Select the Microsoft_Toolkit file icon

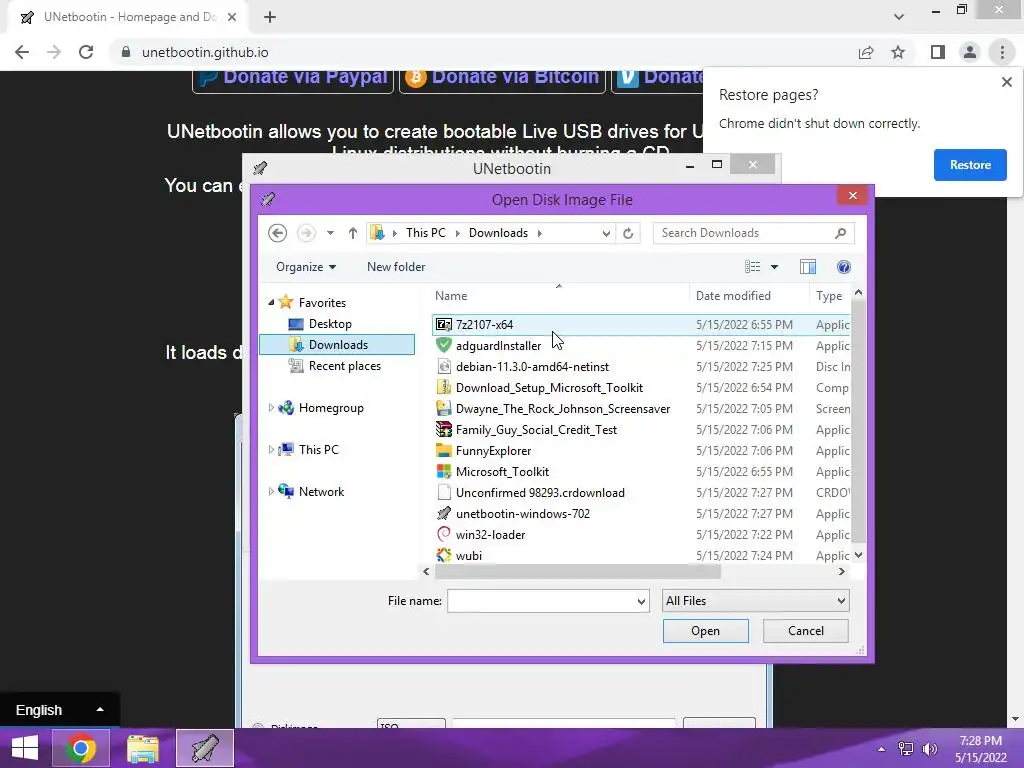tap(443, 472)
